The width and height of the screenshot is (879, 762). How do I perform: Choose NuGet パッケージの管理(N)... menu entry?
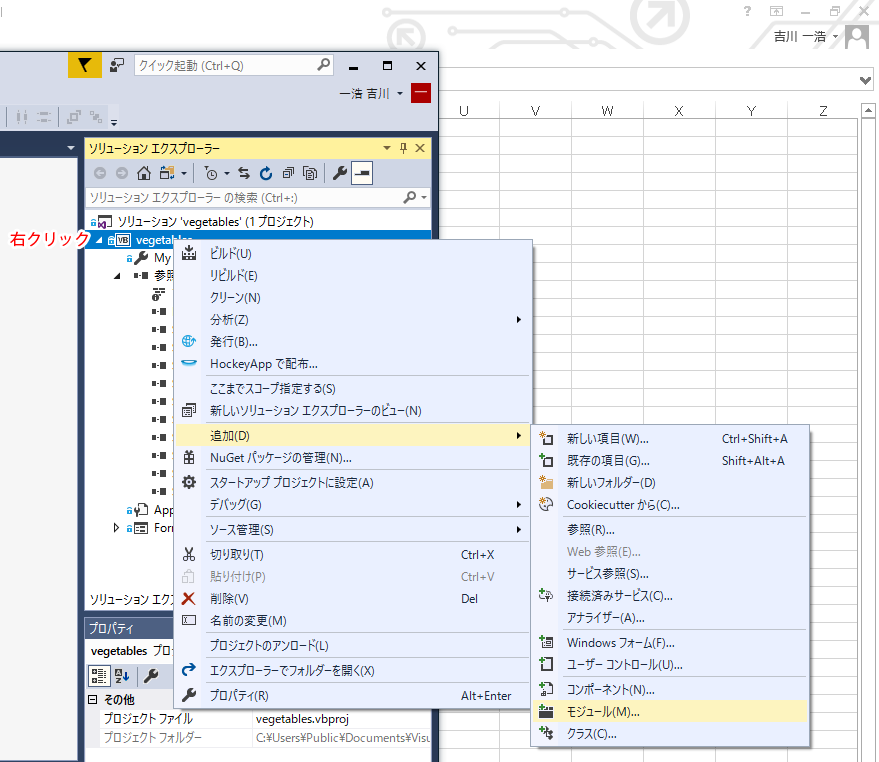[280, 458]
